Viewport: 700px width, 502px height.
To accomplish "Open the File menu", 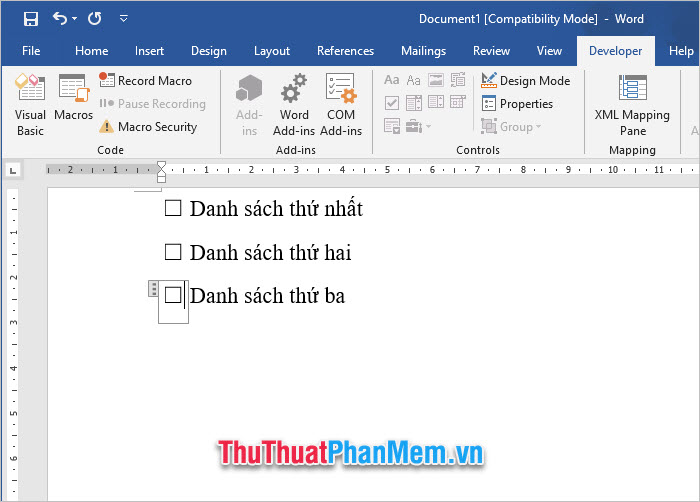I will tap(31, 51).
